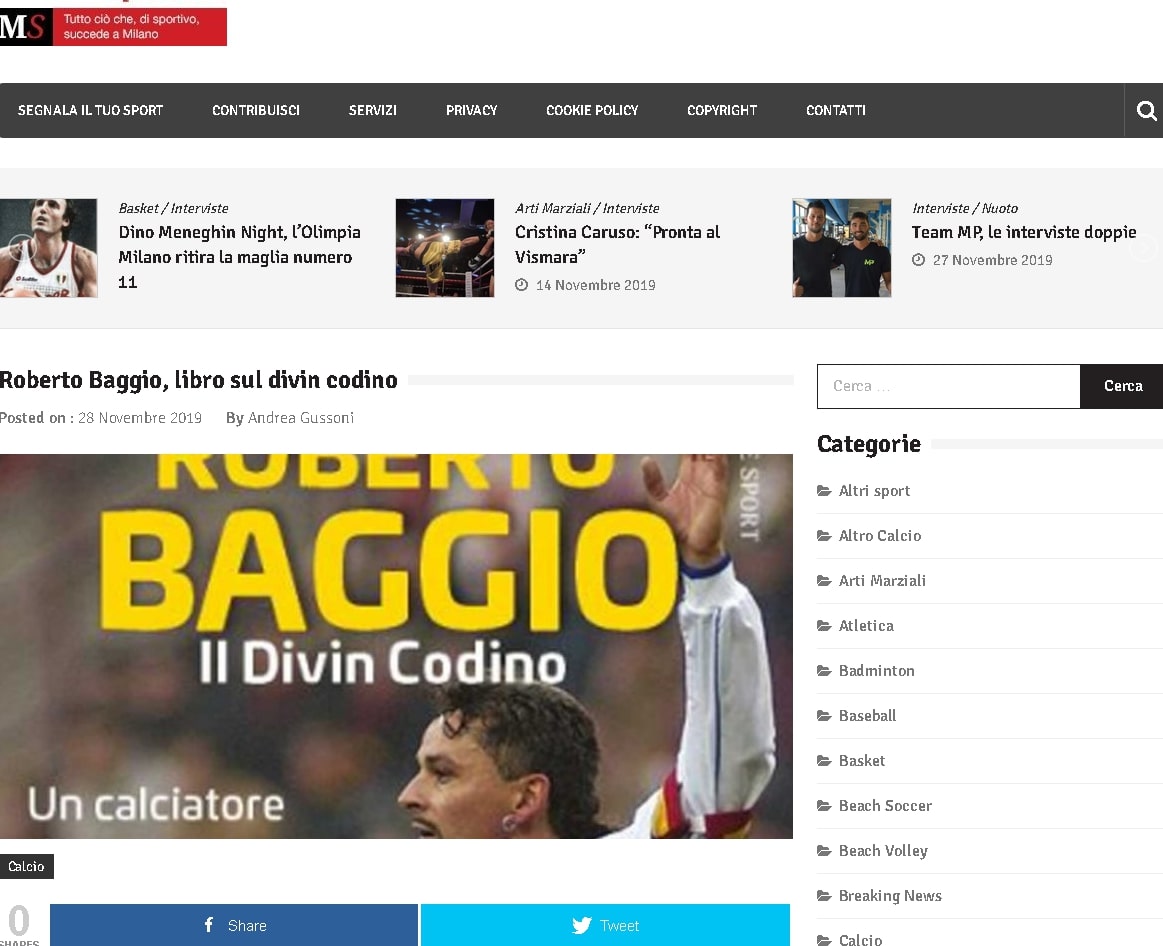This screenshot has height=946, width=1163.
Task: Open Segnala il tuo sport menu item
Action: (x=90, y=111)
